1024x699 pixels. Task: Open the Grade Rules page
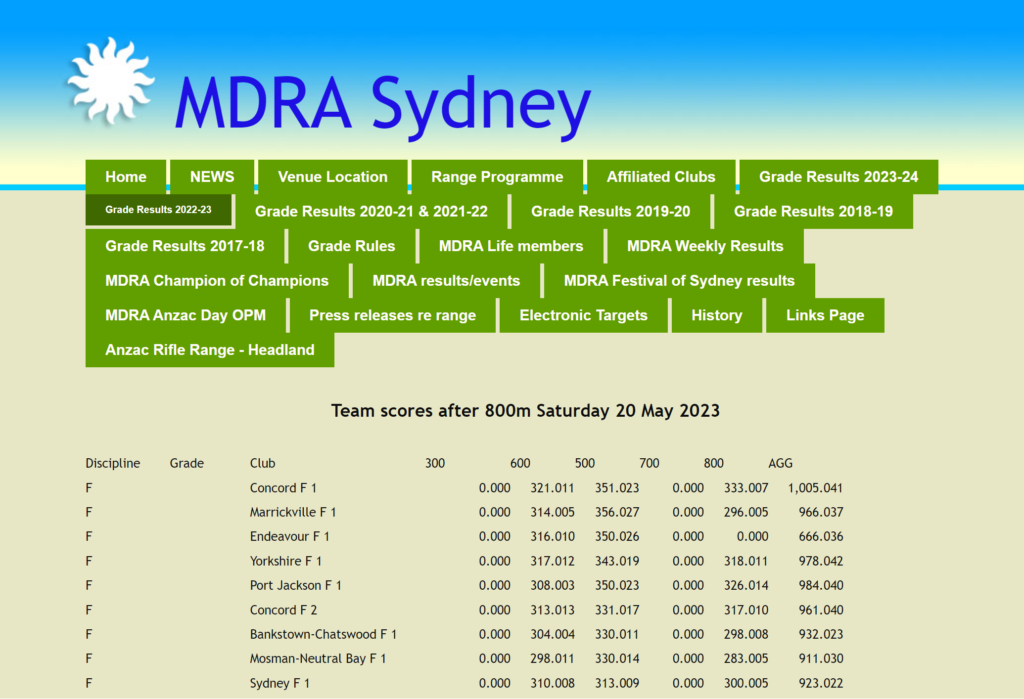(351, 246)
